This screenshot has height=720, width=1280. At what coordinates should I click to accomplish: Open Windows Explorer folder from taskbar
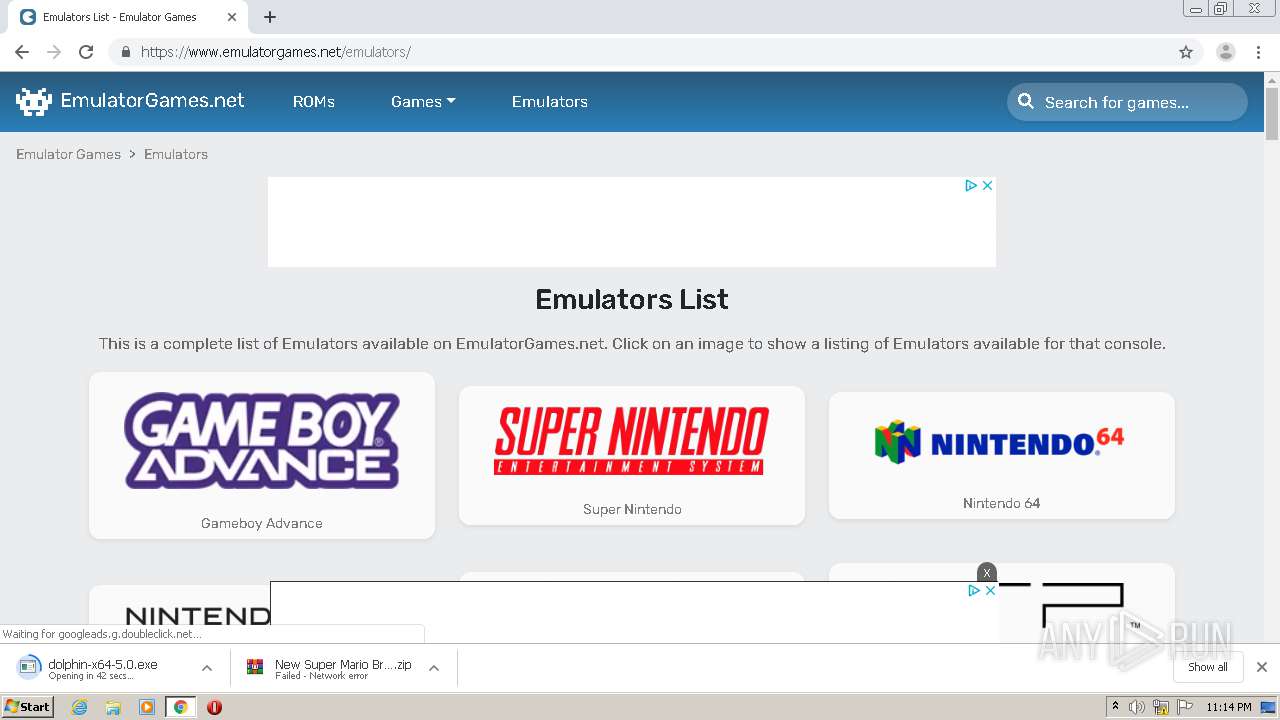[113, 707]
